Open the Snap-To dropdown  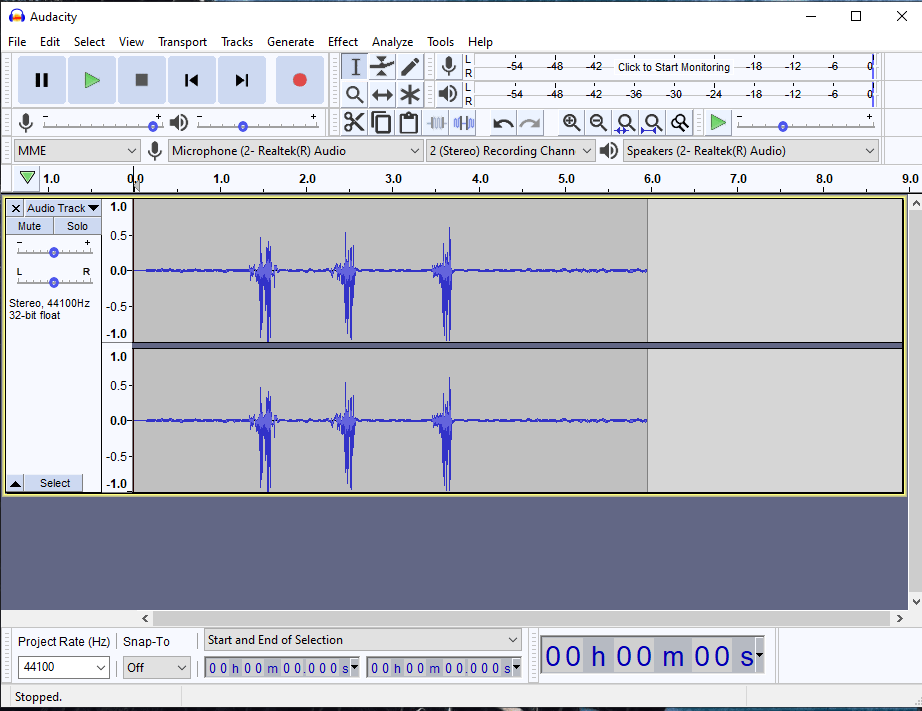pos(156,667)
